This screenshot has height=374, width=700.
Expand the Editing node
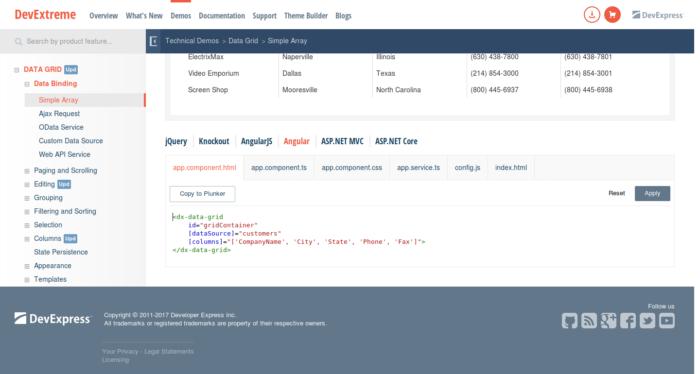coord(27,184)
